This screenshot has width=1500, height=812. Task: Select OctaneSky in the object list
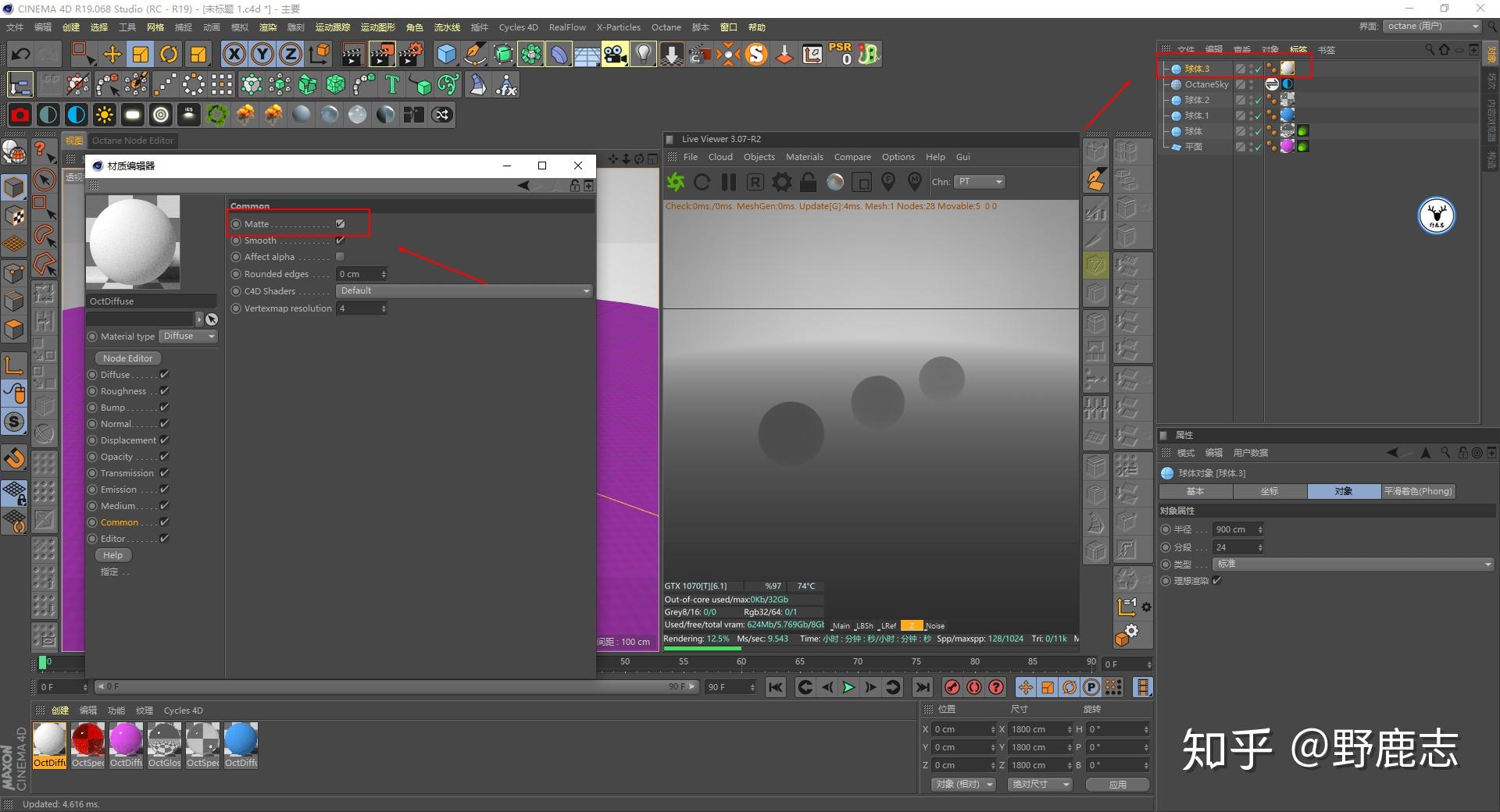point(1205,84)
